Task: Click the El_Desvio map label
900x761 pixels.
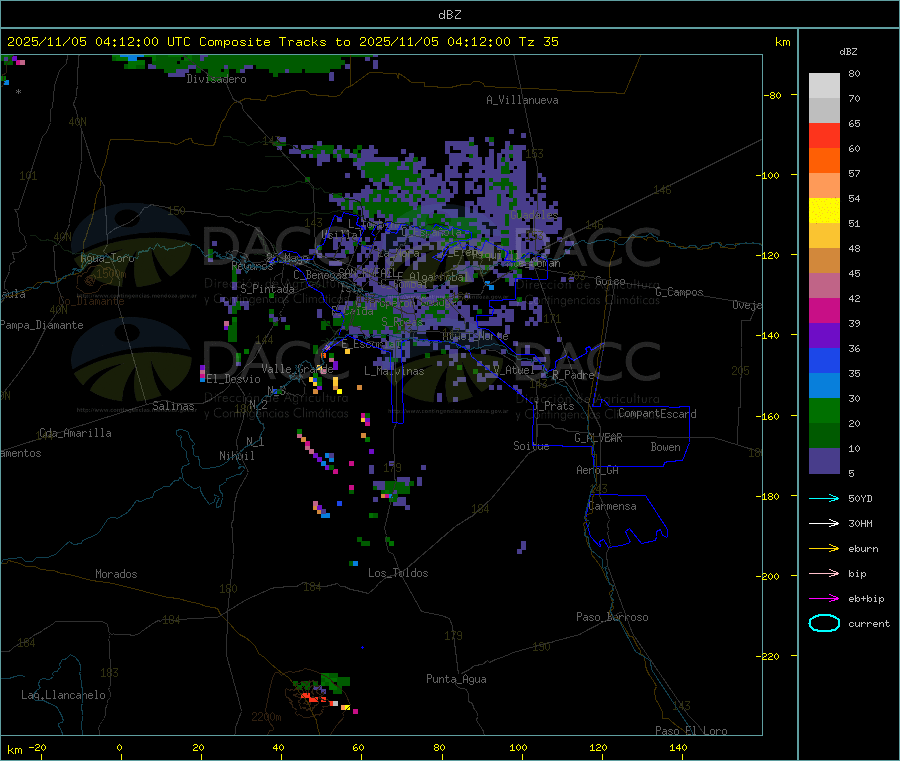Action: 234,379
